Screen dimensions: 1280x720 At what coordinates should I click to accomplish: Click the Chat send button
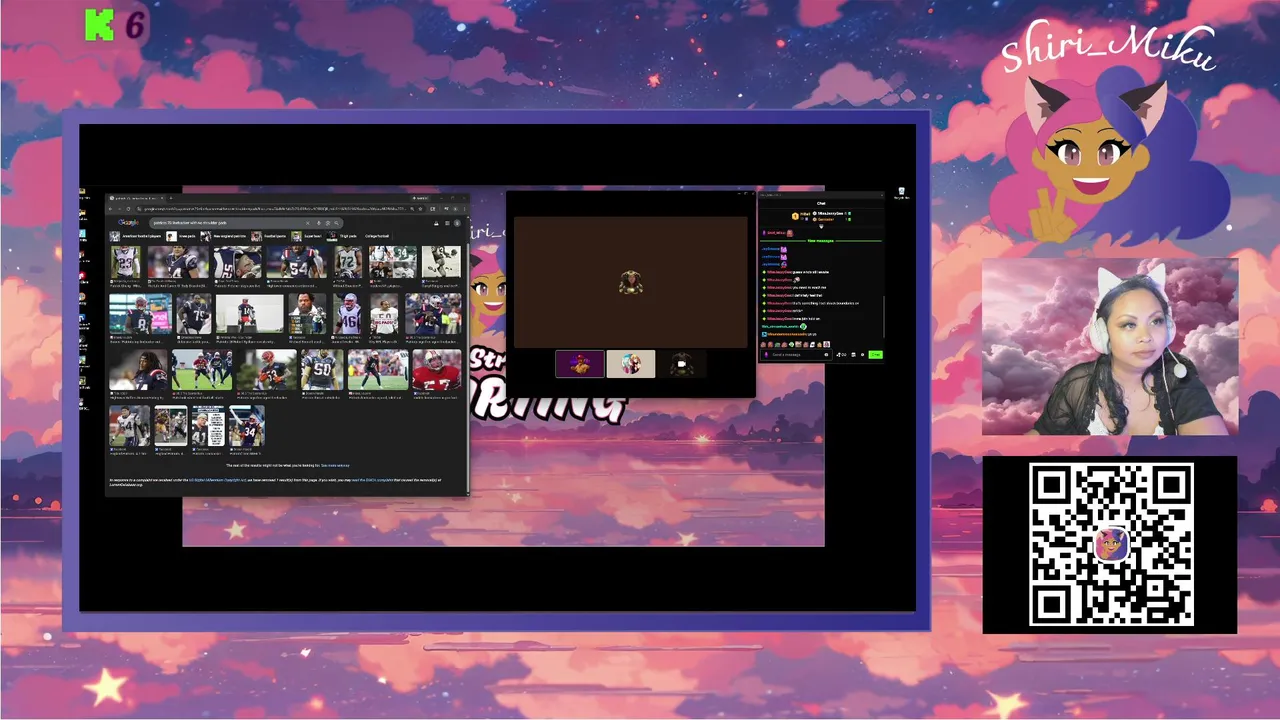[876, 355]
